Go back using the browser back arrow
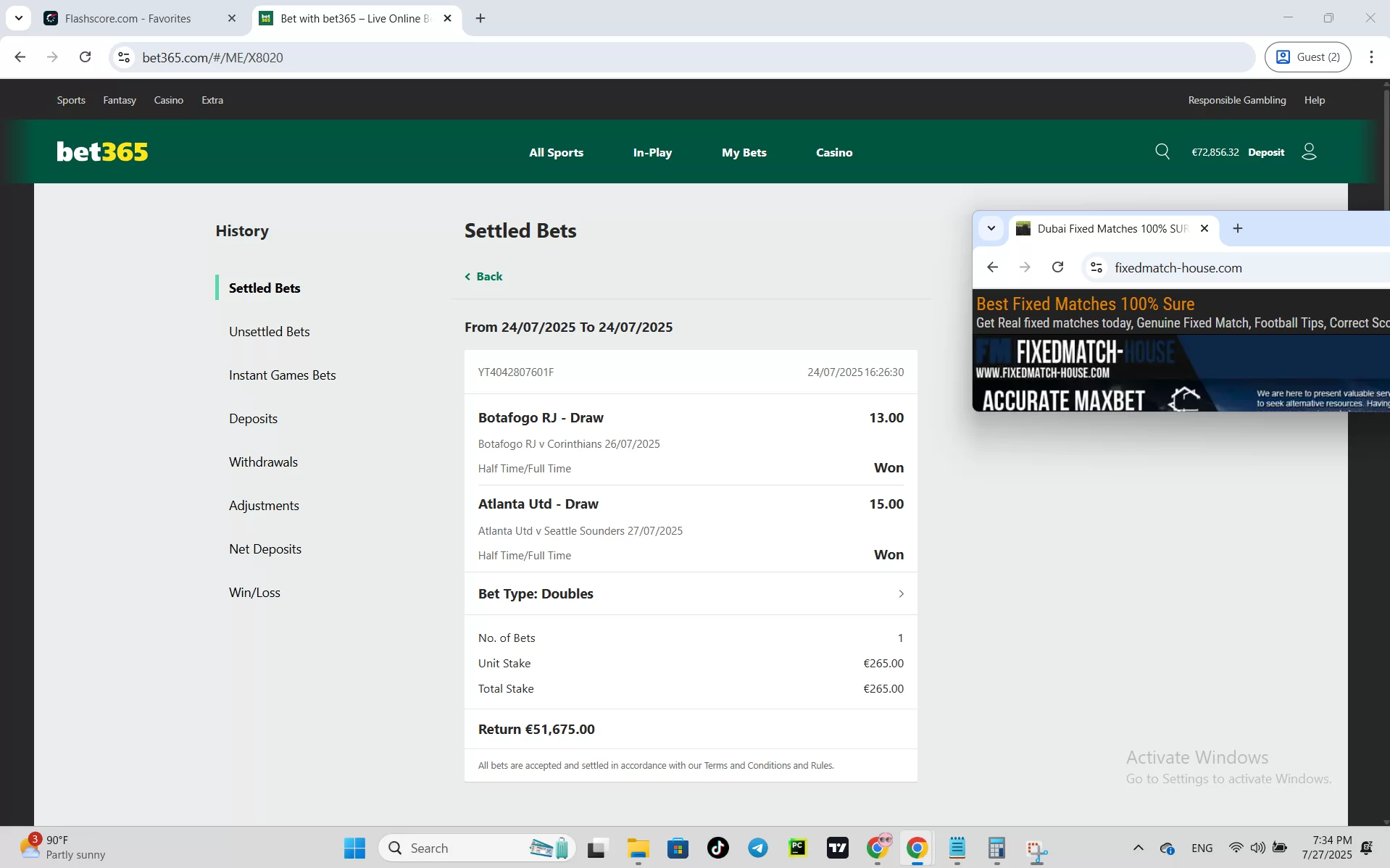Screen dimensions: 1390x868 (20, 57)
